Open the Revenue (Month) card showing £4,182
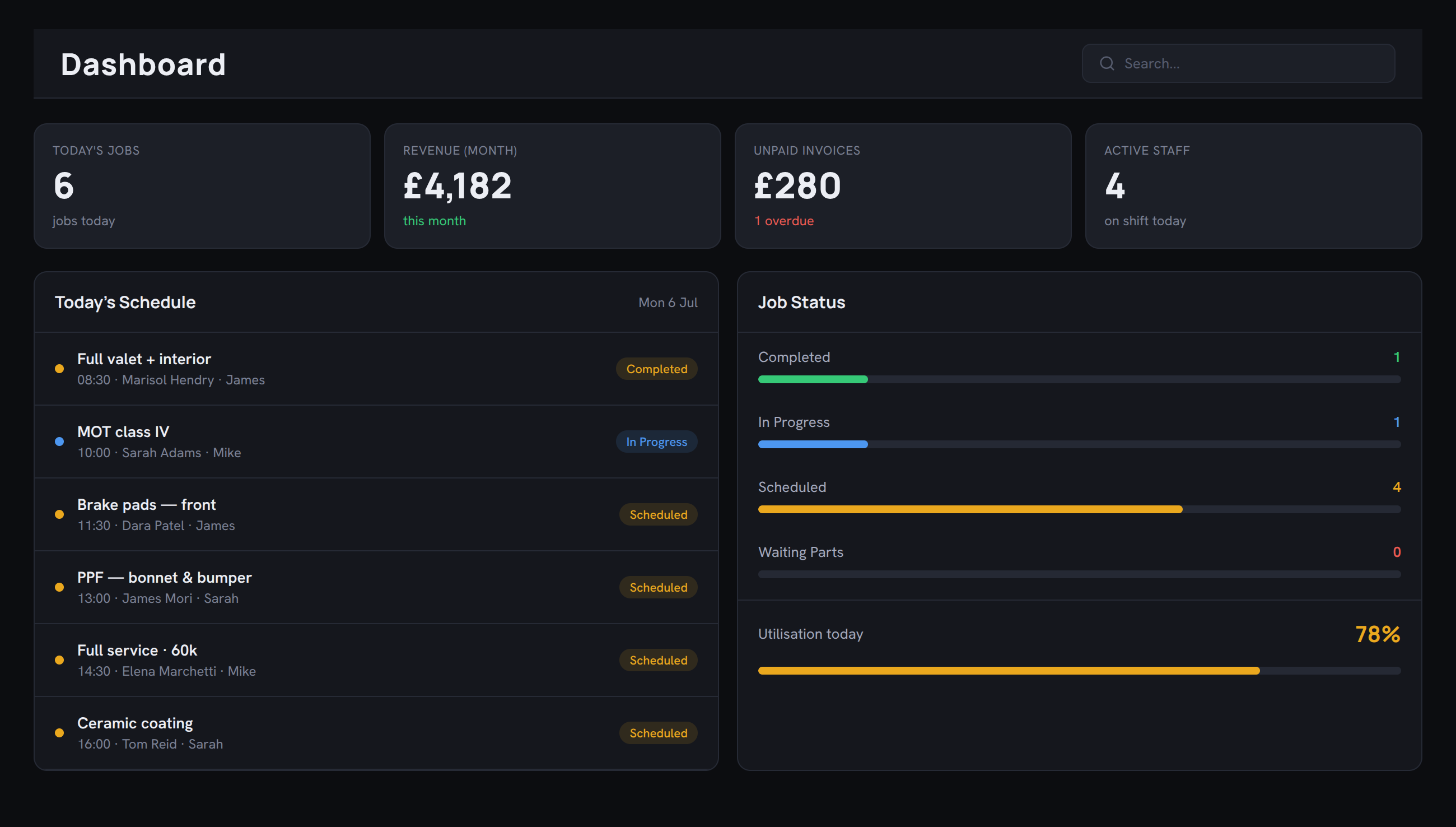This screenshot has height=827, width=1456. click(552, 185)
